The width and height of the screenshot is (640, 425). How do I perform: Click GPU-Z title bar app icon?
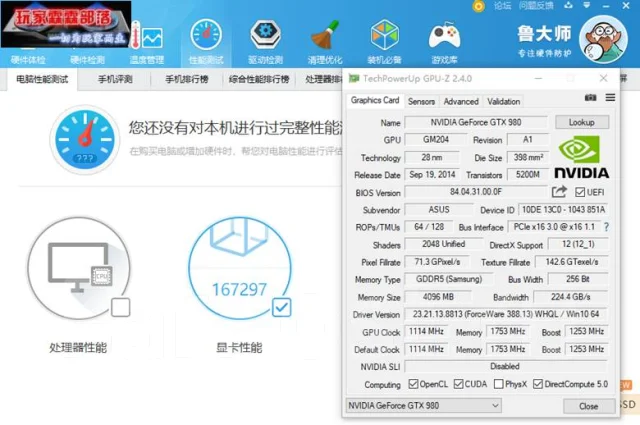353,78
